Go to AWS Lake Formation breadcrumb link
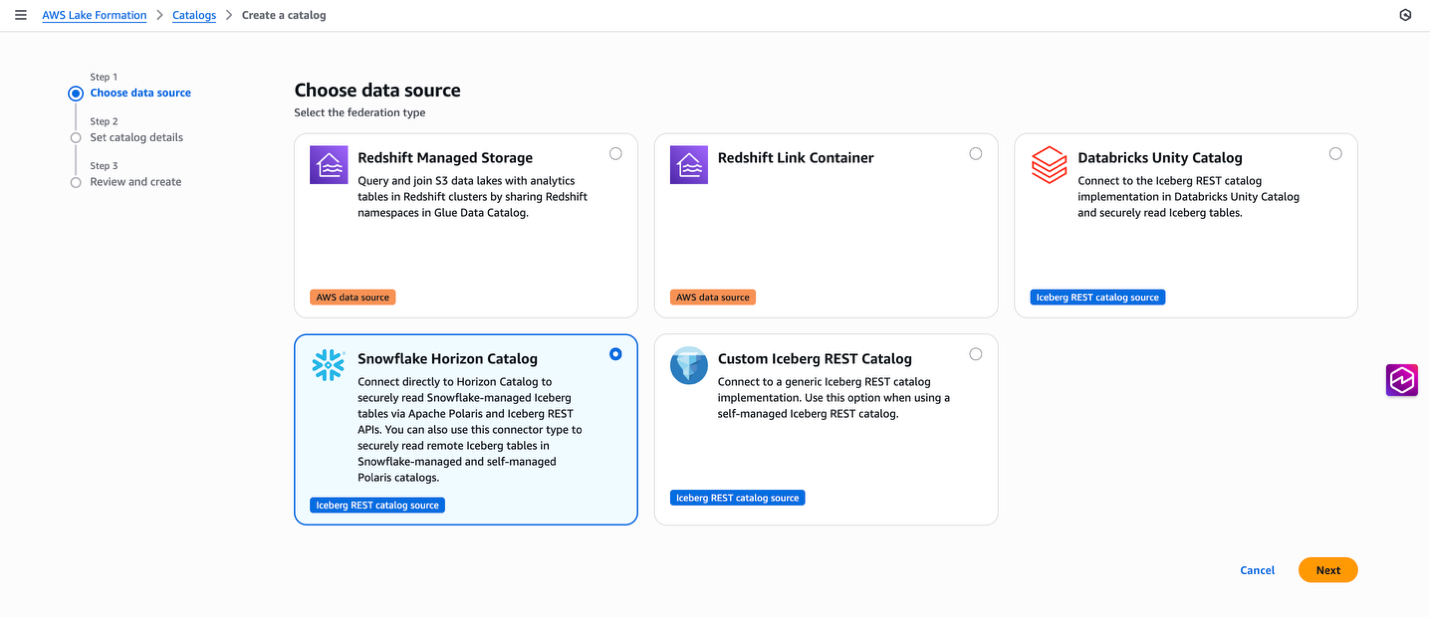 pyautogui.click(x=94, y=15)
